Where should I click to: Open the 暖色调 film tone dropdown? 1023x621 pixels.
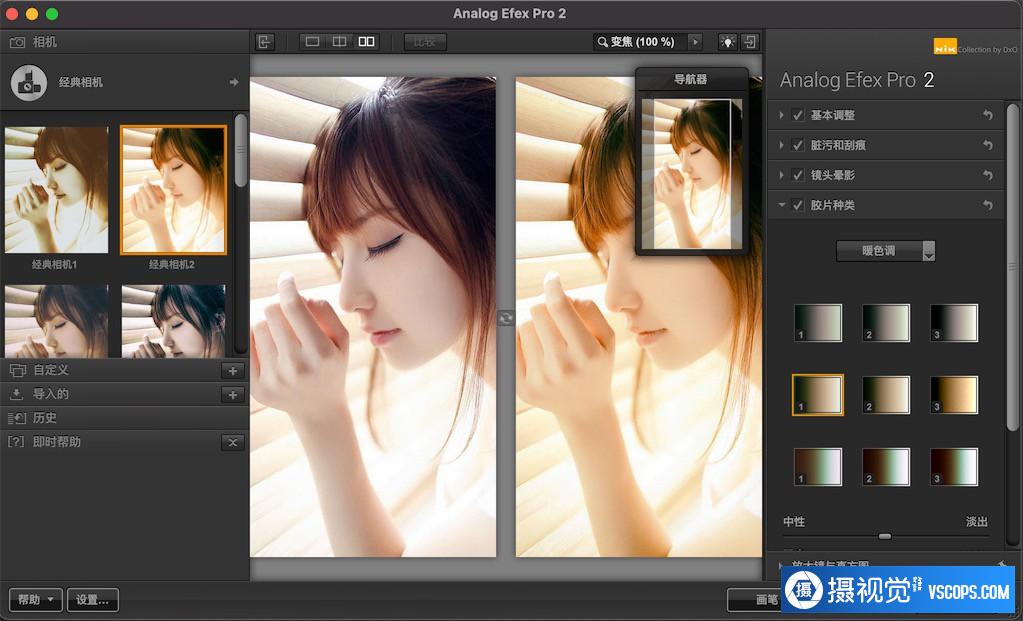click(x=885, y=250)
